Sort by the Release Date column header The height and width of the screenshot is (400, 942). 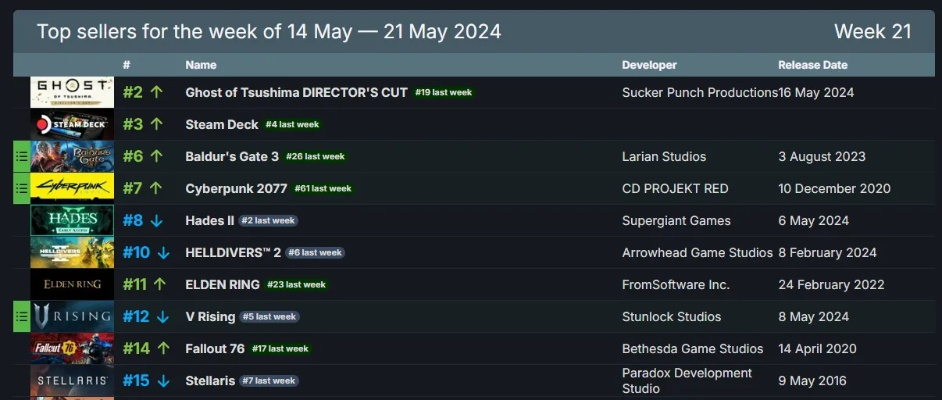coord(815,65)
